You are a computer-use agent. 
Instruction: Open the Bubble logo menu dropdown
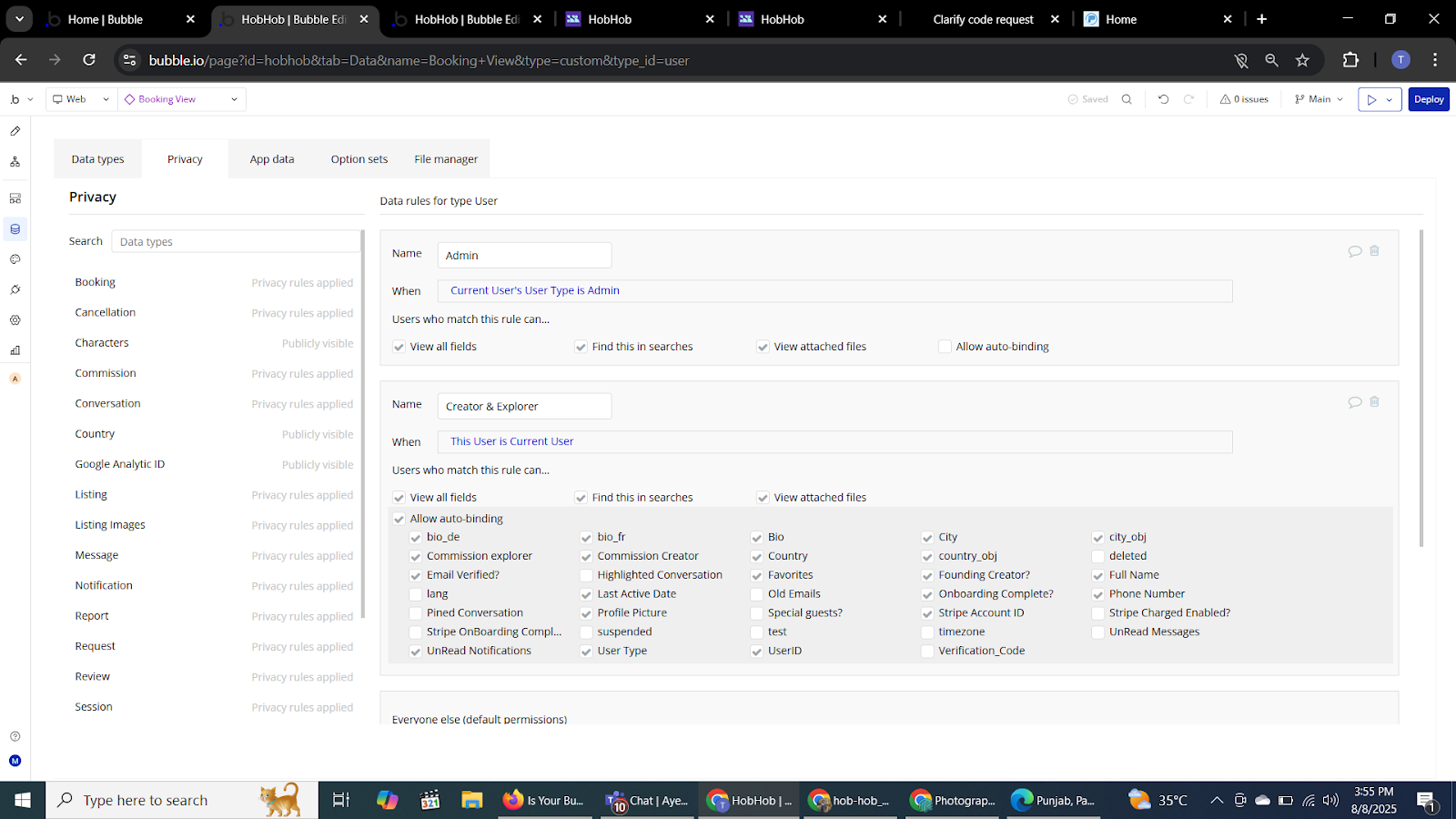click(x=20, y=99)
